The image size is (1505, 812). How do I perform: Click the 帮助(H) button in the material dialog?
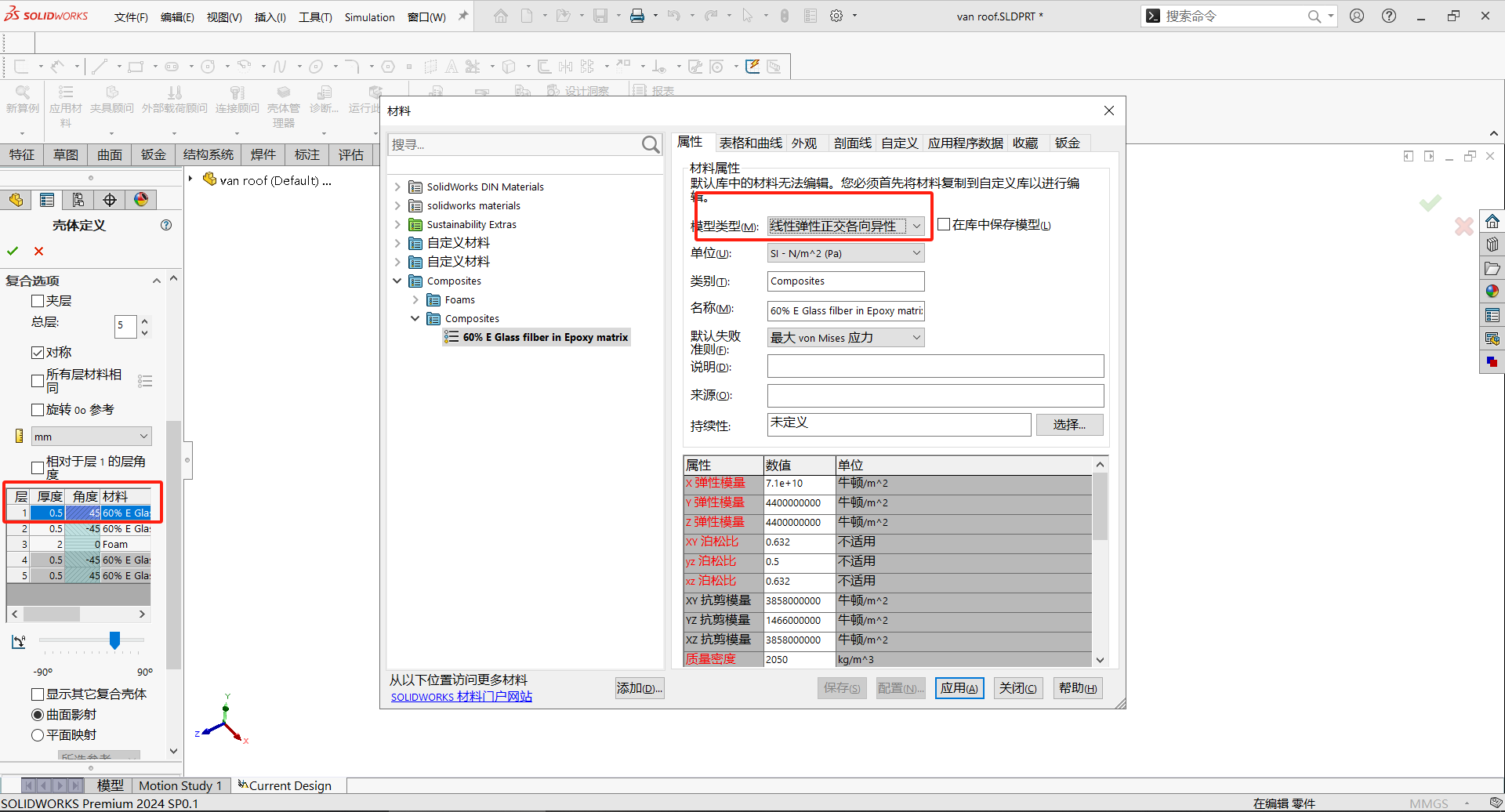[1078, 688]
